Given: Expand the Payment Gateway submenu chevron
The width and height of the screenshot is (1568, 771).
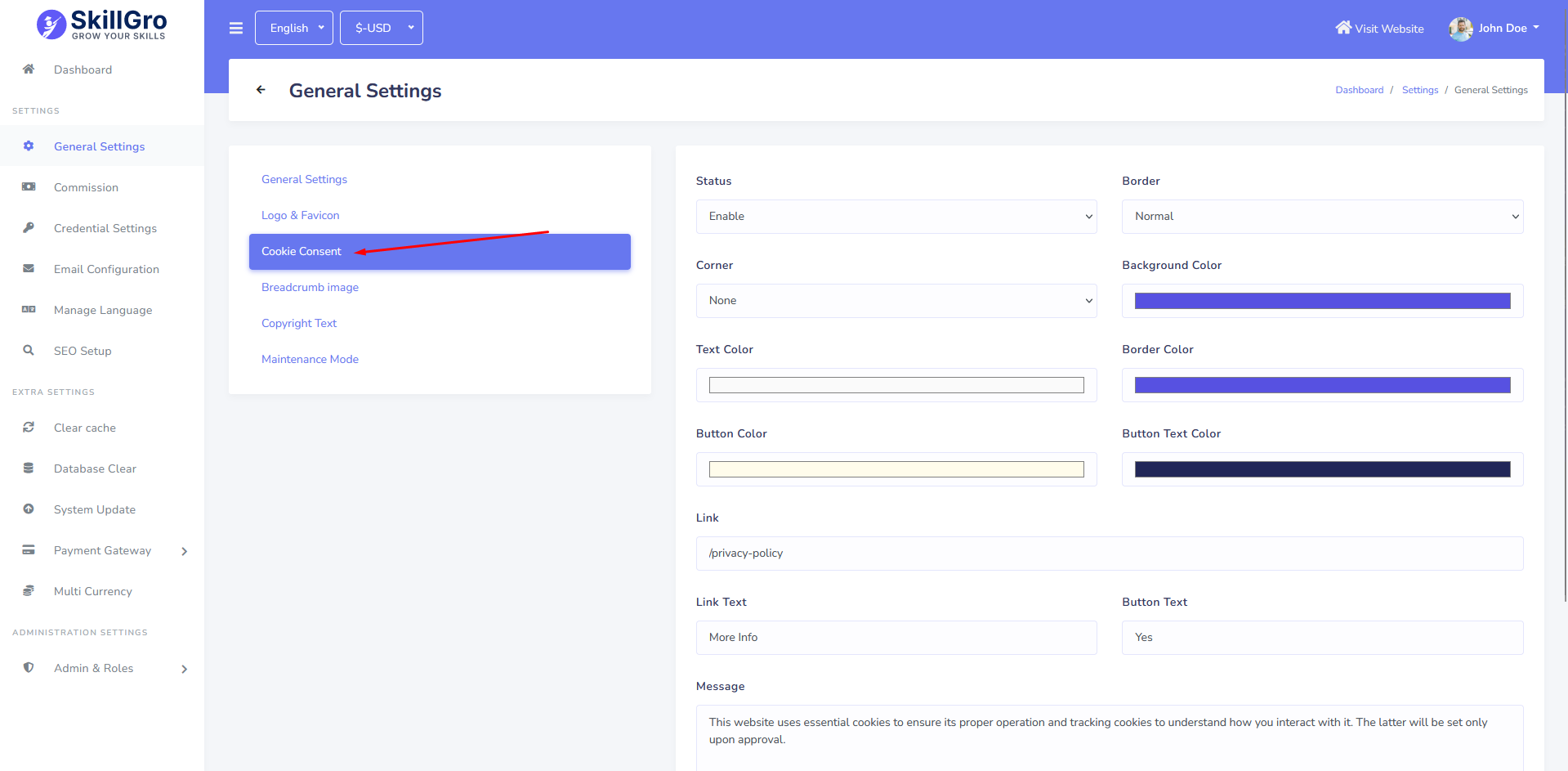Looking at the screenshot, I should (185, 551).
